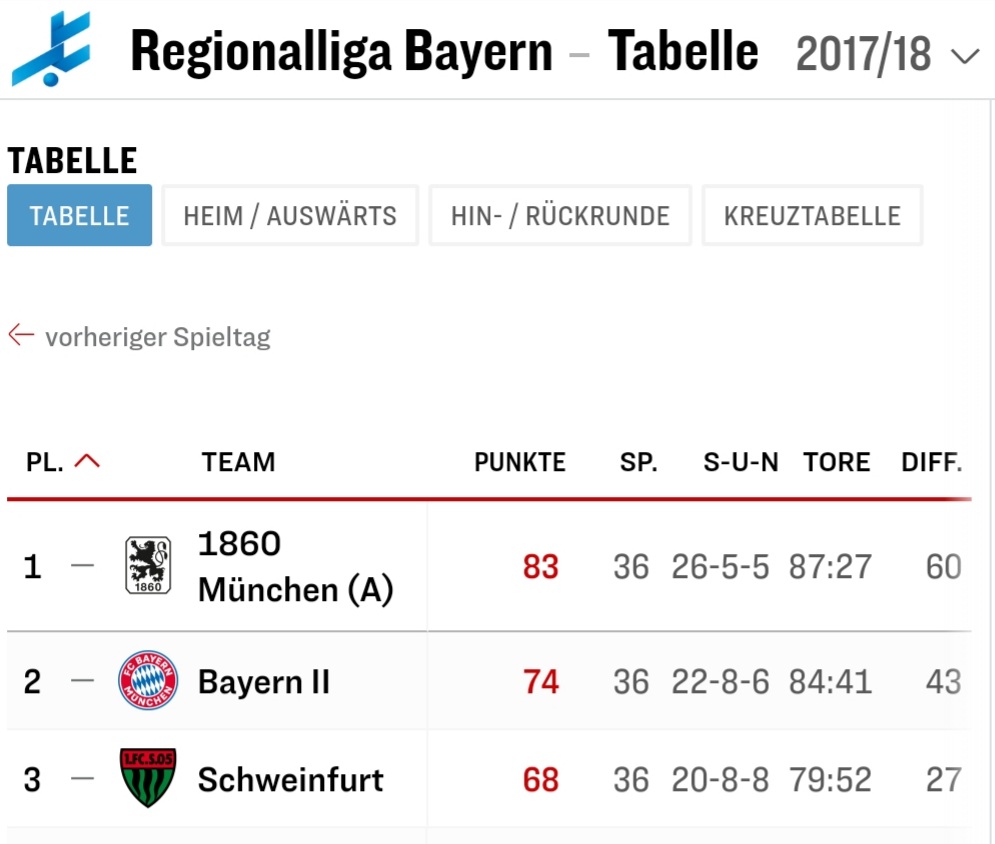Click the FC Bayern München crest
This screenshot has width=995, height=844.
148,680
